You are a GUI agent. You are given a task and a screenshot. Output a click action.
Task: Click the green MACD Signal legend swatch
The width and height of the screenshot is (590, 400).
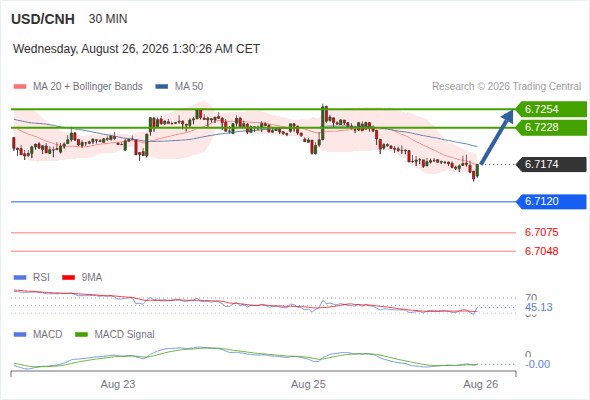coord(81,334)
